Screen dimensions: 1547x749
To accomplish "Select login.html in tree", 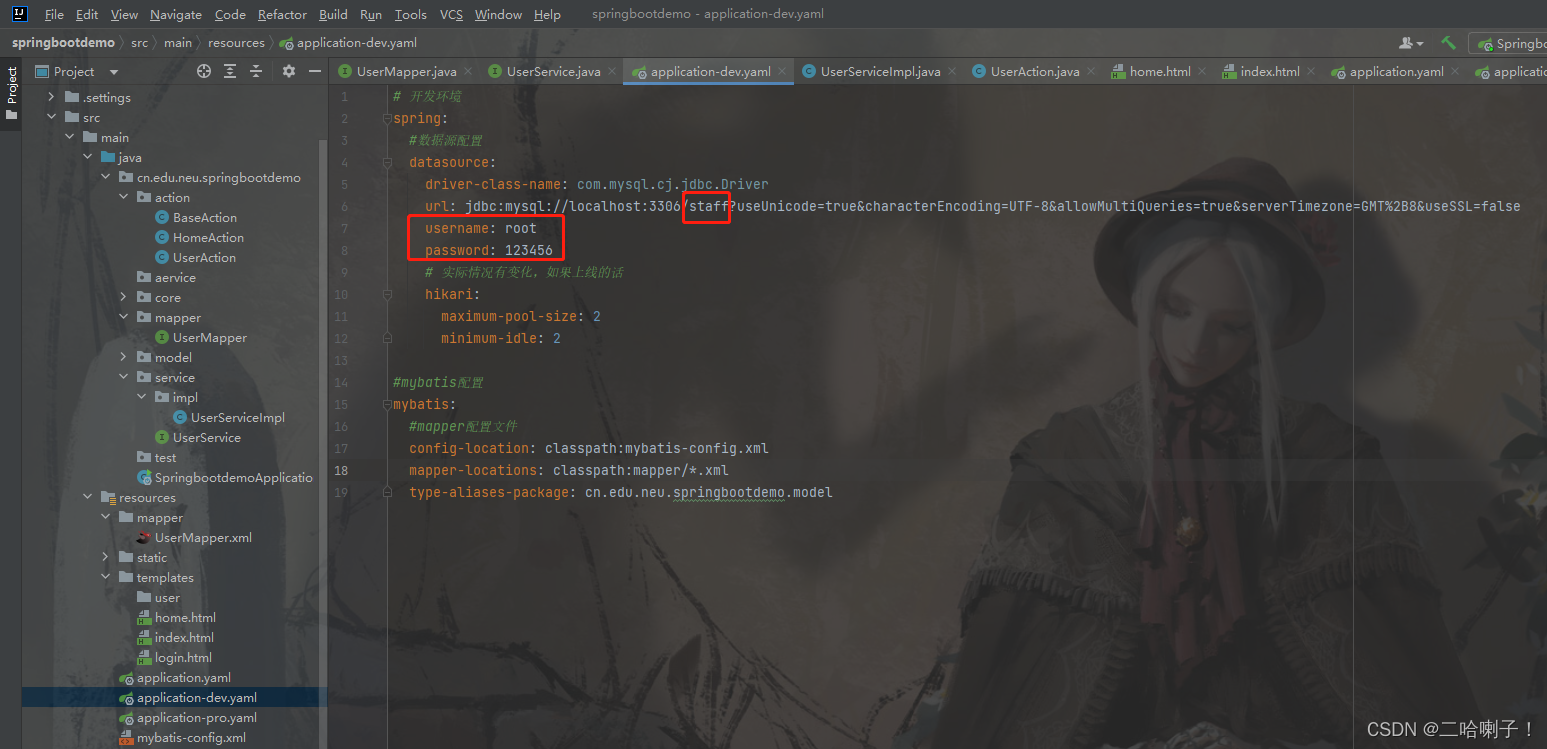I will point(183,657).
